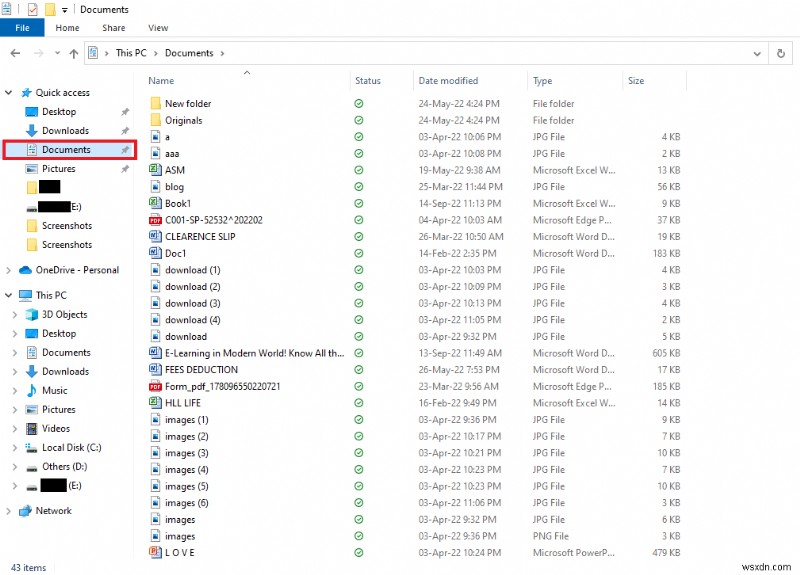
Task: Click the download (1) JPG icon
Action: pyautogui.click(x=156, y=270)
